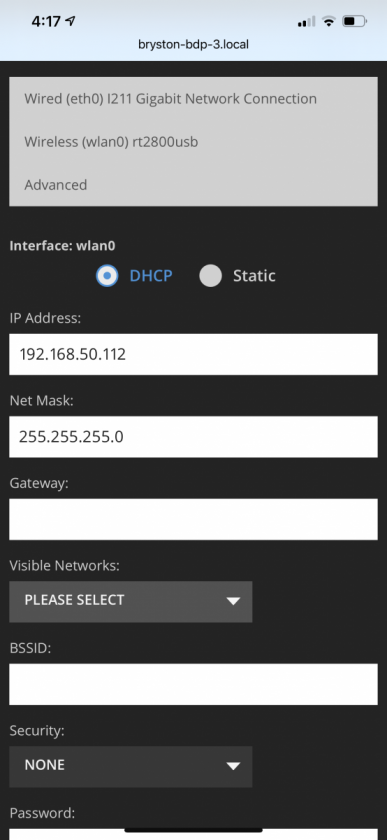Viewport: 387px width, 840px height.
Task: Expand the Security dropdown showing NONE
Action: coord(131,767)
